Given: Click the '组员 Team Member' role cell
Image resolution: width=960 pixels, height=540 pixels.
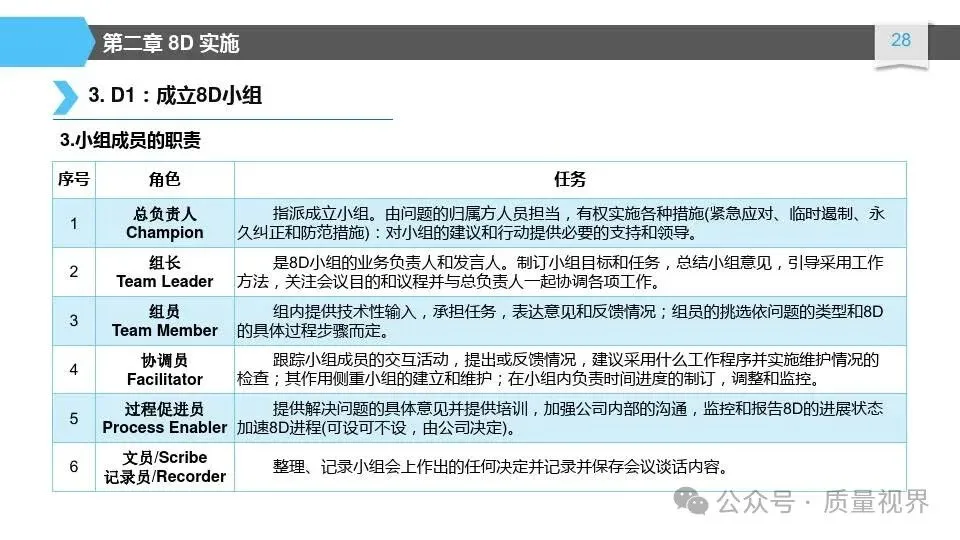Looking at the screenshot, I should (x=165, y=321).
